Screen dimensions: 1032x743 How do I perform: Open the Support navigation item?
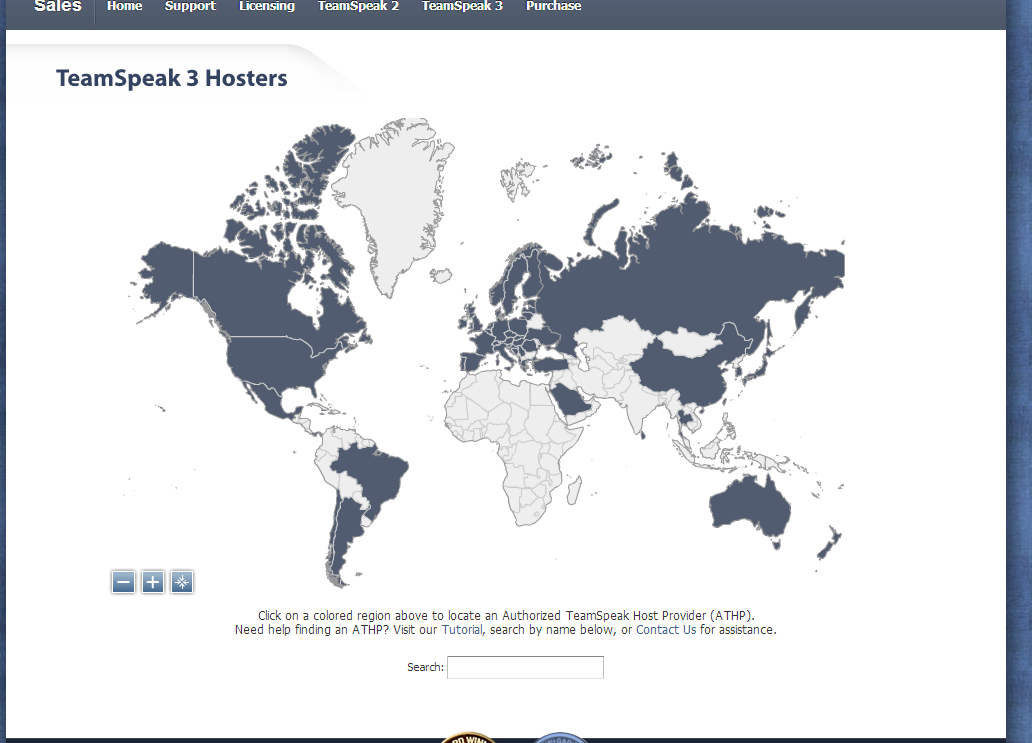point(190,6)
